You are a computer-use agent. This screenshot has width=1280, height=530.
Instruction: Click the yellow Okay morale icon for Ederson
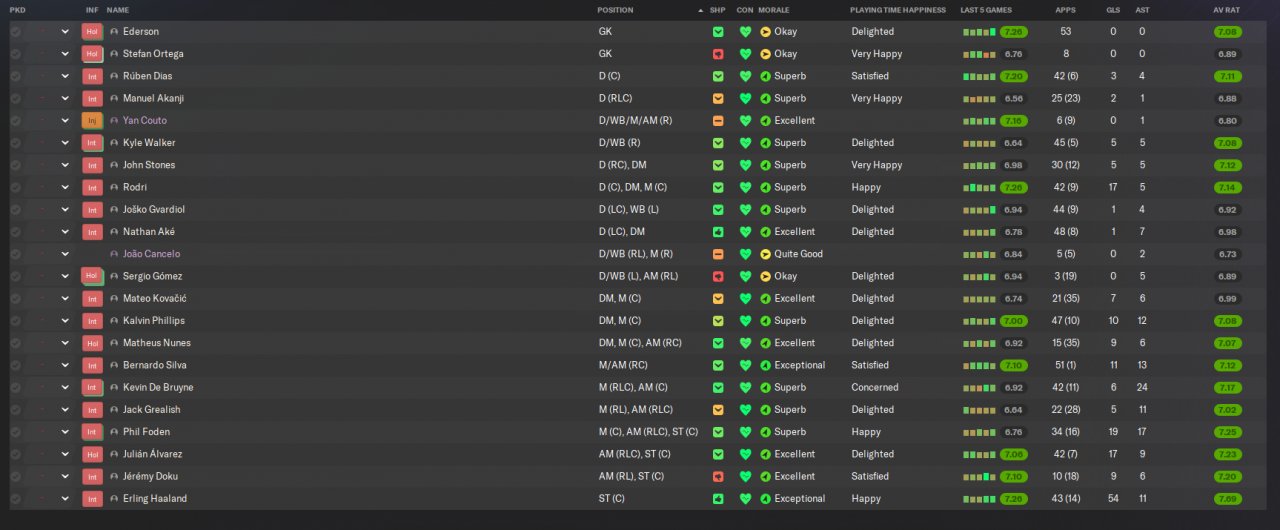point(766,32)
